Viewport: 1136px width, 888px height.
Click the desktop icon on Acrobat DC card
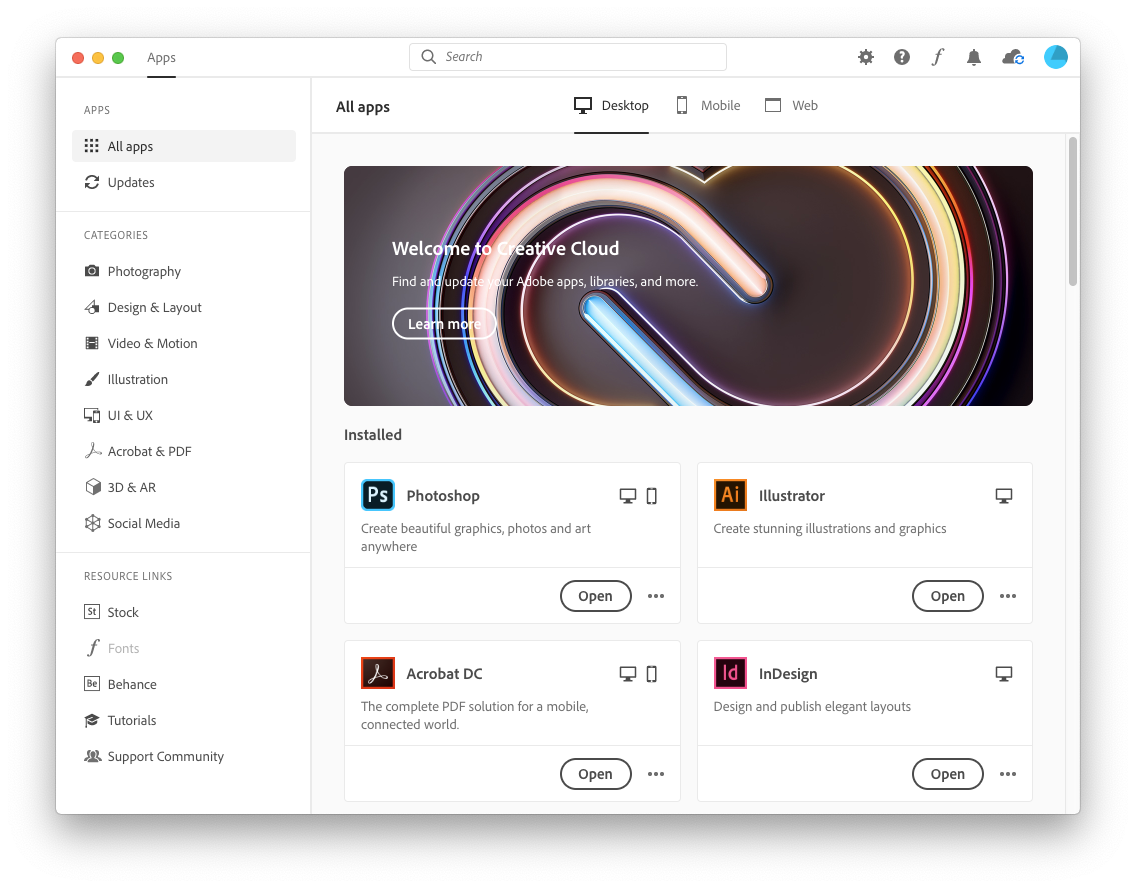pos(628,674)
